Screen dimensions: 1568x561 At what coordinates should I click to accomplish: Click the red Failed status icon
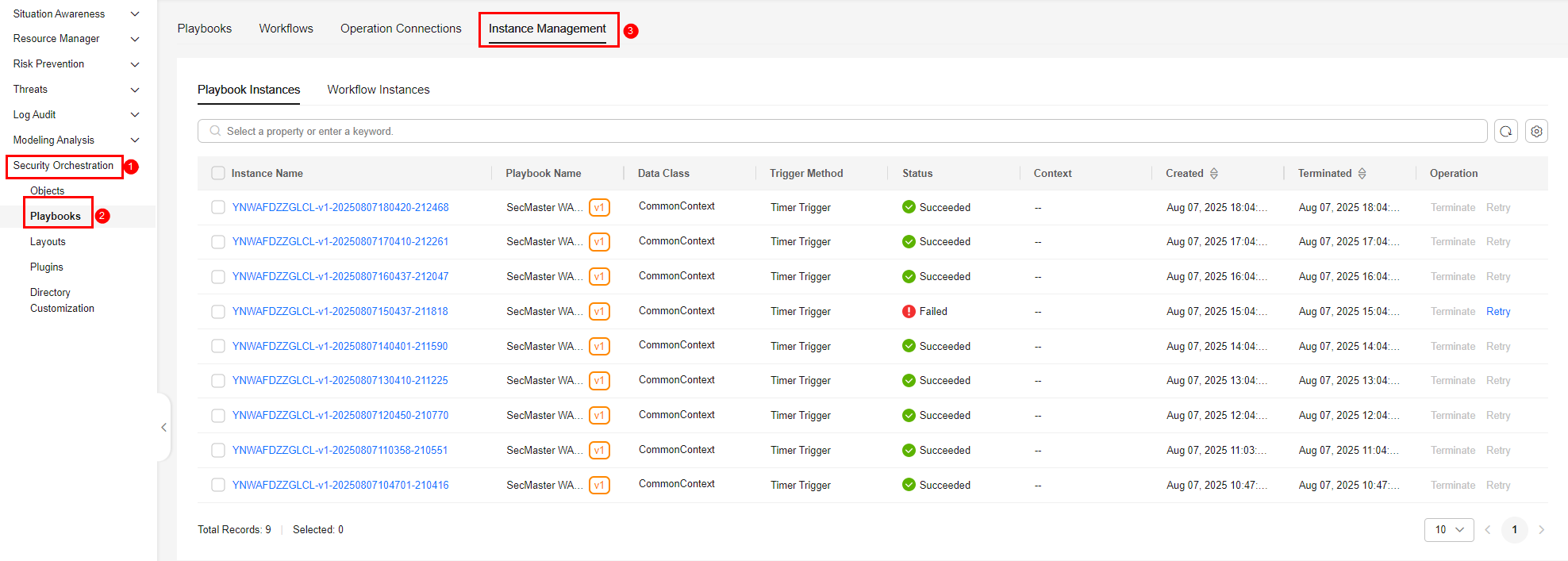coord(909,312)
